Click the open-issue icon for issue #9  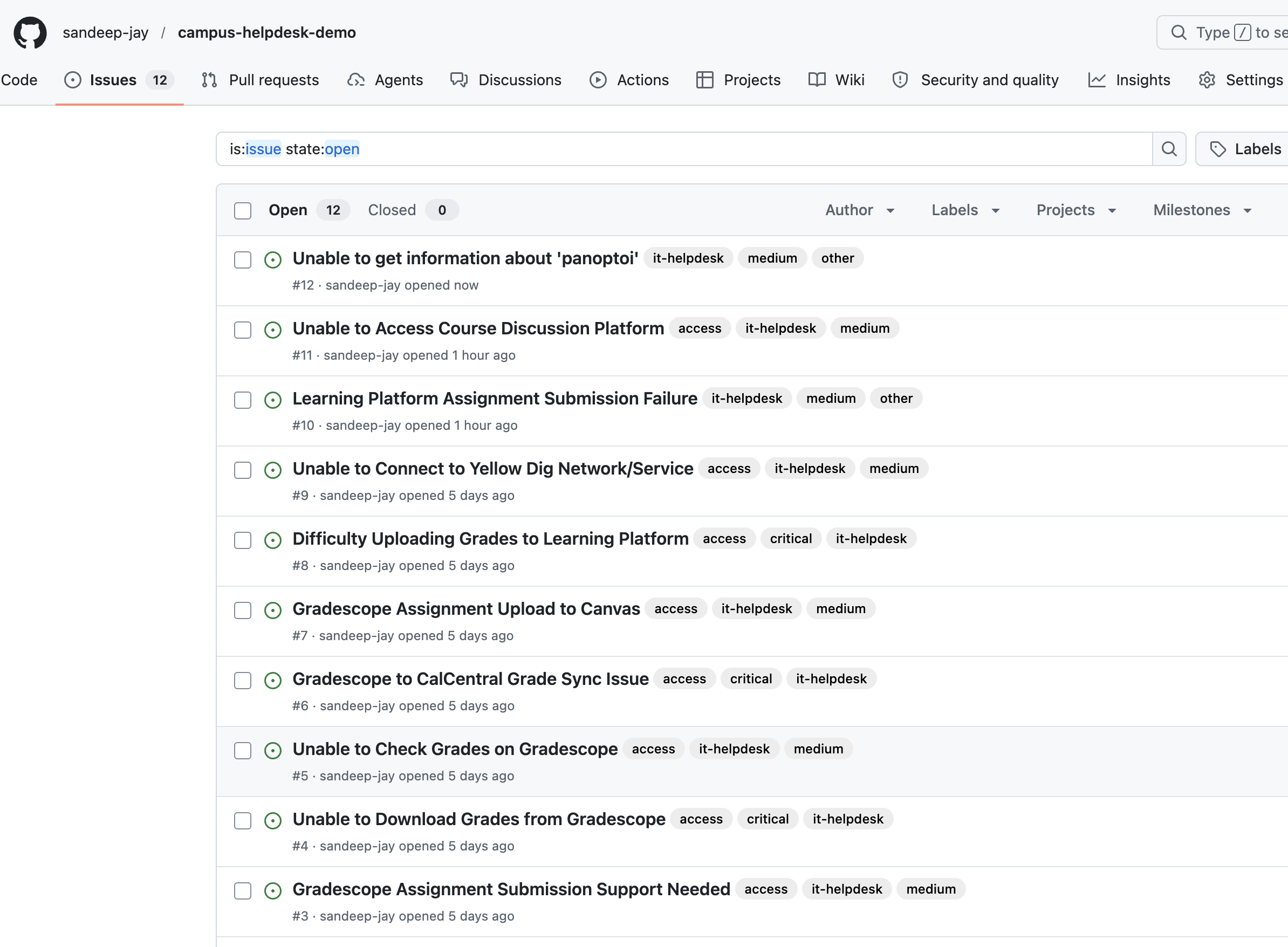point(273,470)
